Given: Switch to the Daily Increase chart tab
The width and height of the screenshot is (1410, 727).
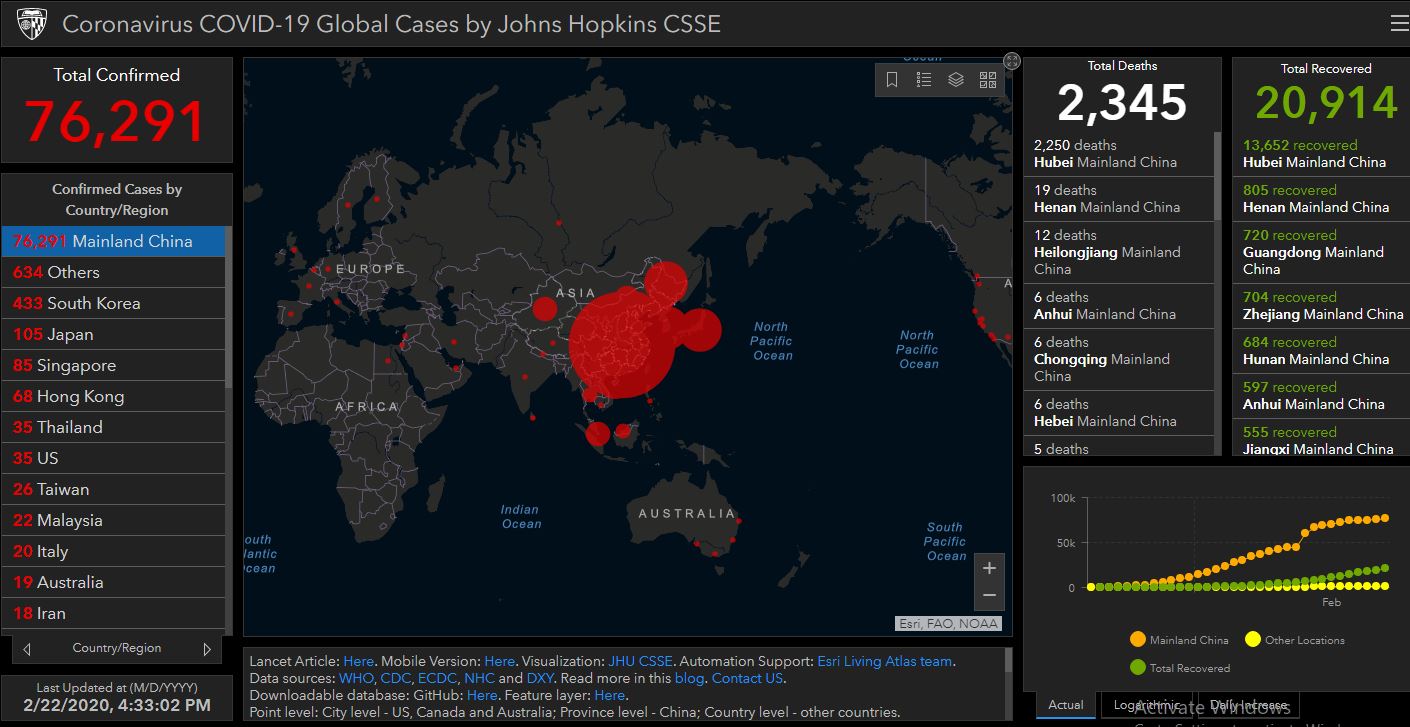Looking at the screenshot, I should pyautogui.click(x=1248, y=705).
